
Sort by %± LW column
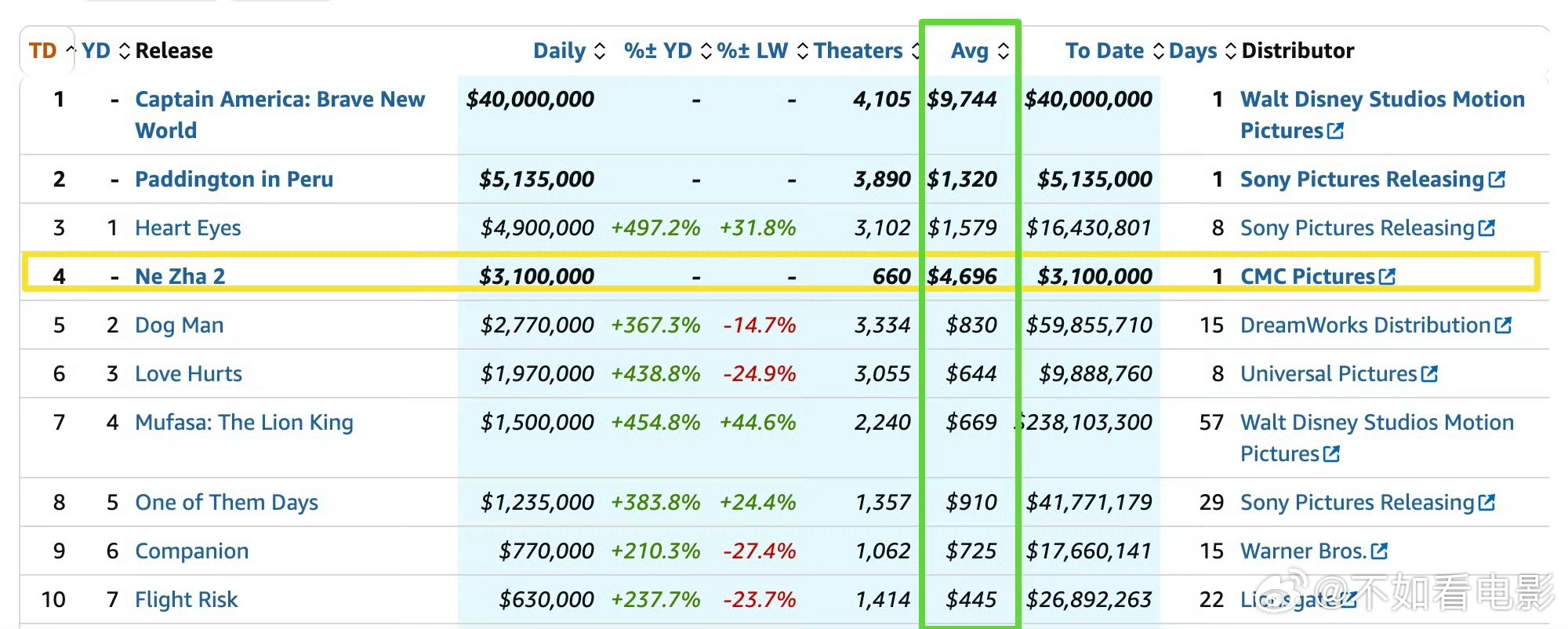[763, 51]
